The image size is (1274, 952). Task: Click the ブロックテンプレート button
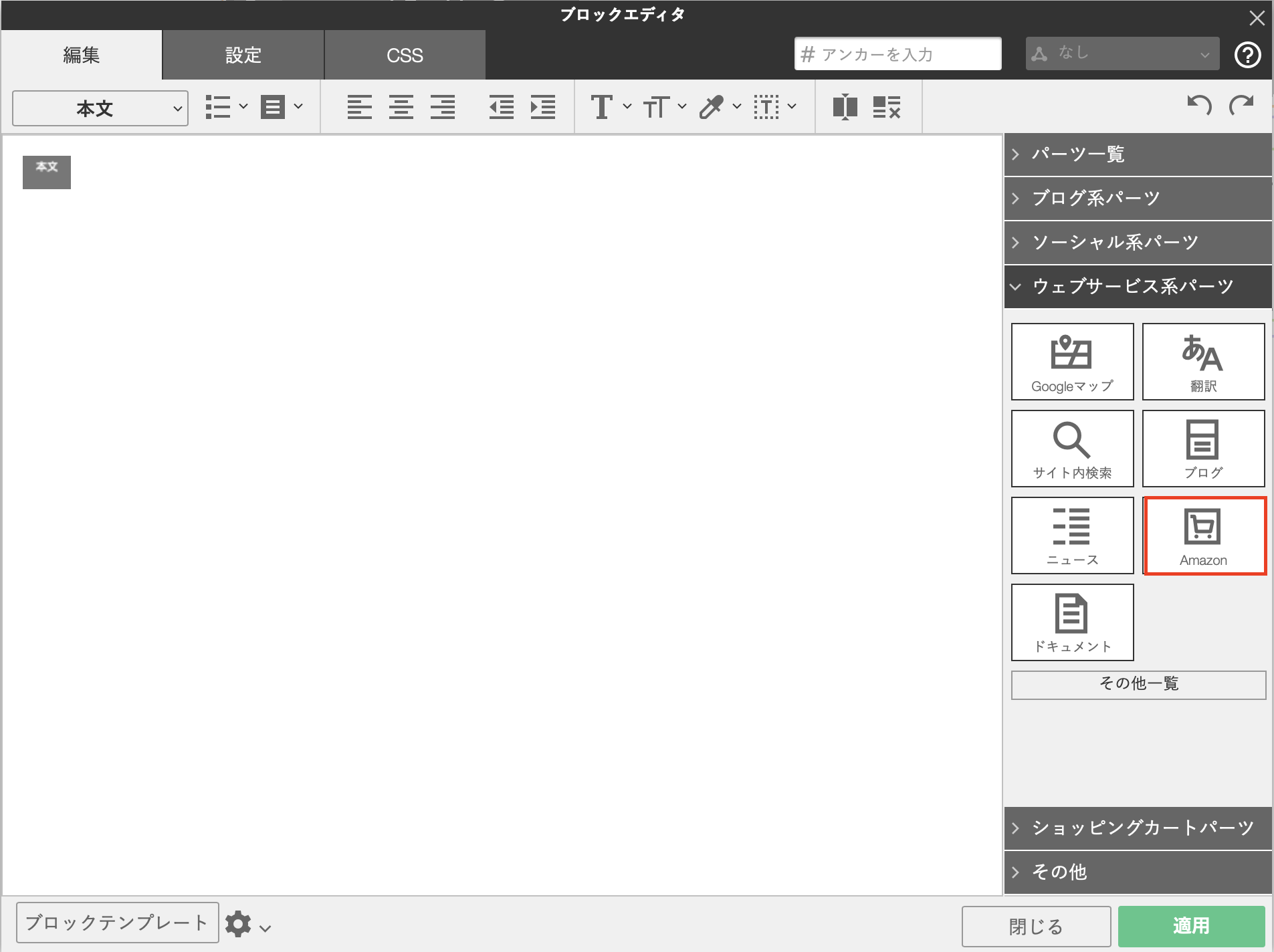[x=117, y=923]
